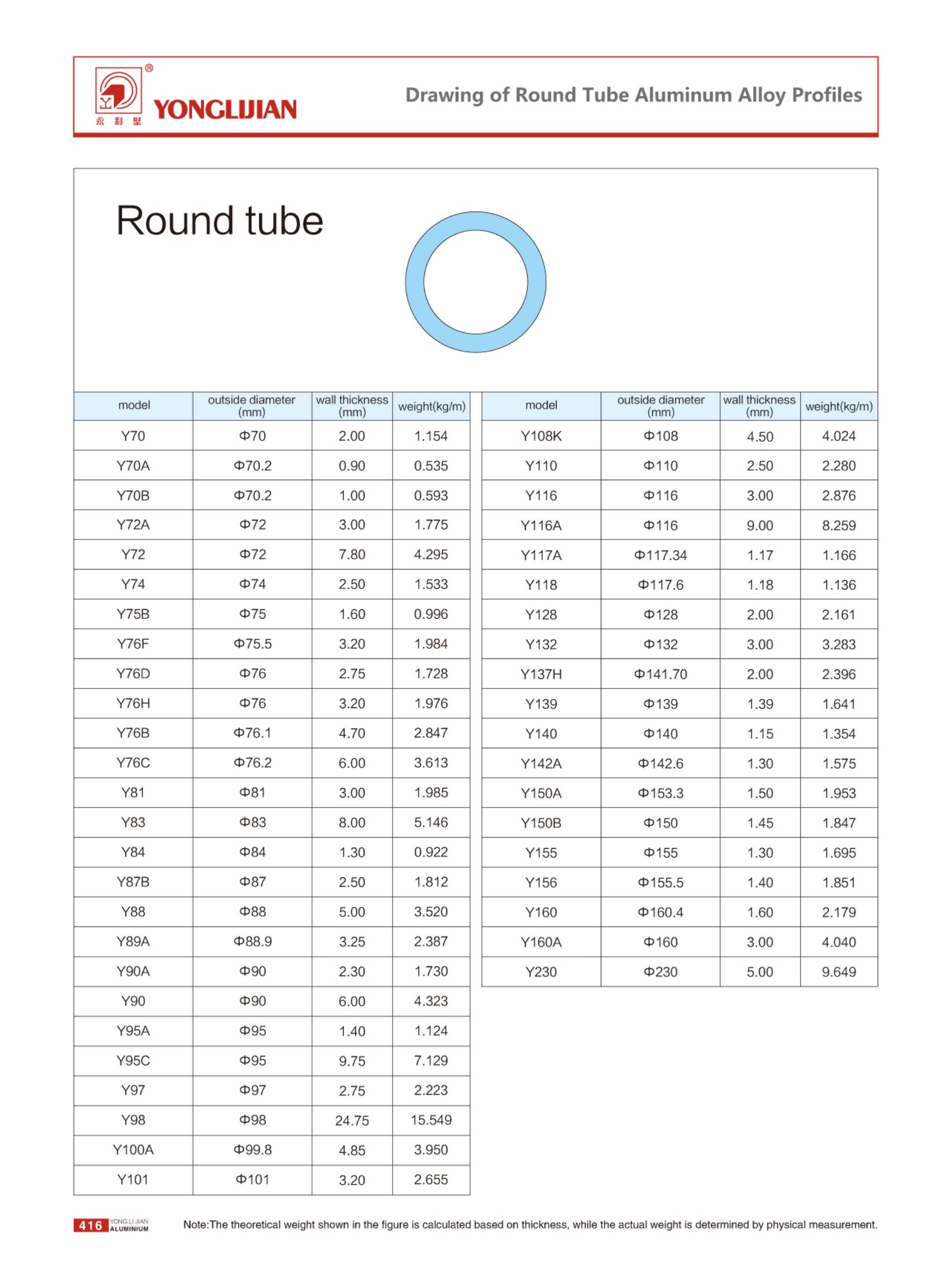Click the Chinese characters beneath the logo
The height and width of the screenshot is (1281, 952).
coord(118,122)
